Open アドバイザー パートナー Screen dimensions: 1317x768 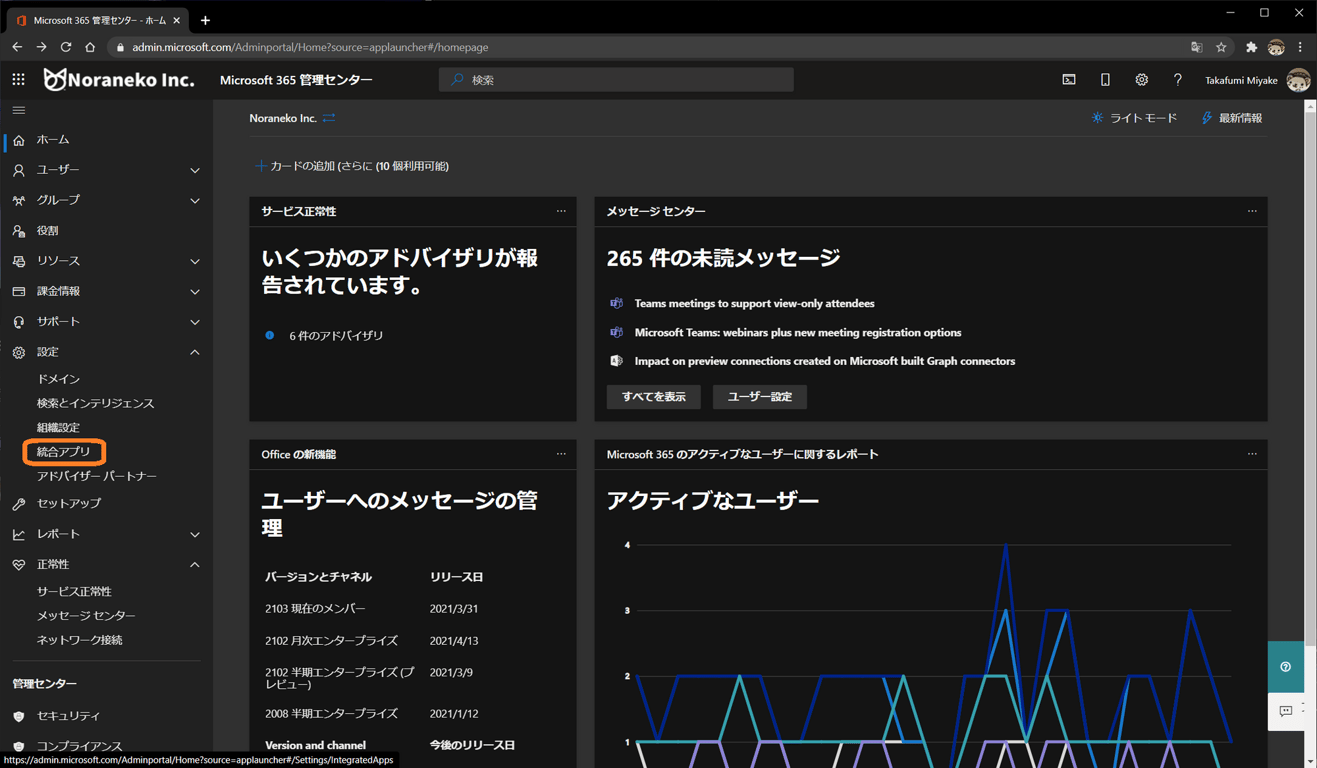(x=97, y=476)
